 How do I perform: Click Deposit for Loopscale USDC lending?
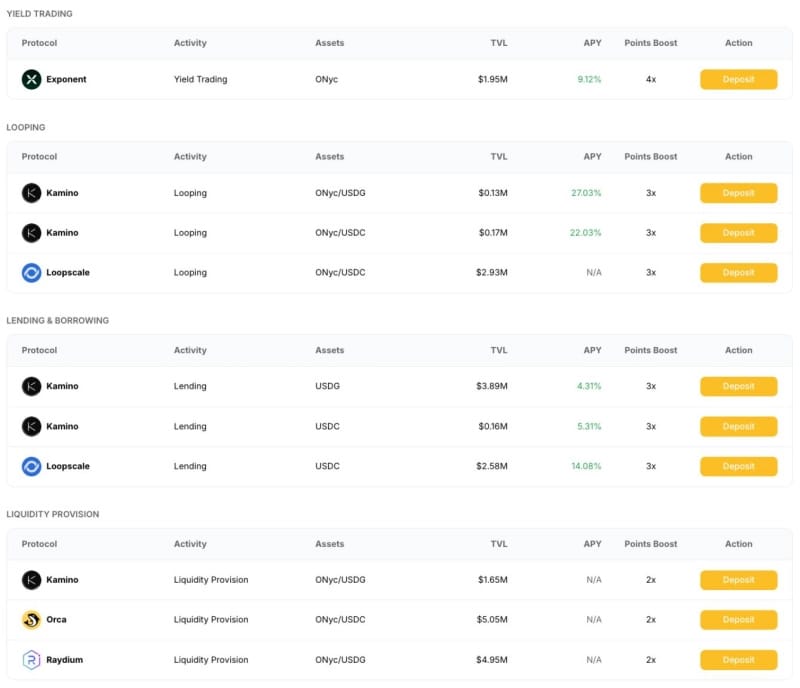[x=738, y=466]
